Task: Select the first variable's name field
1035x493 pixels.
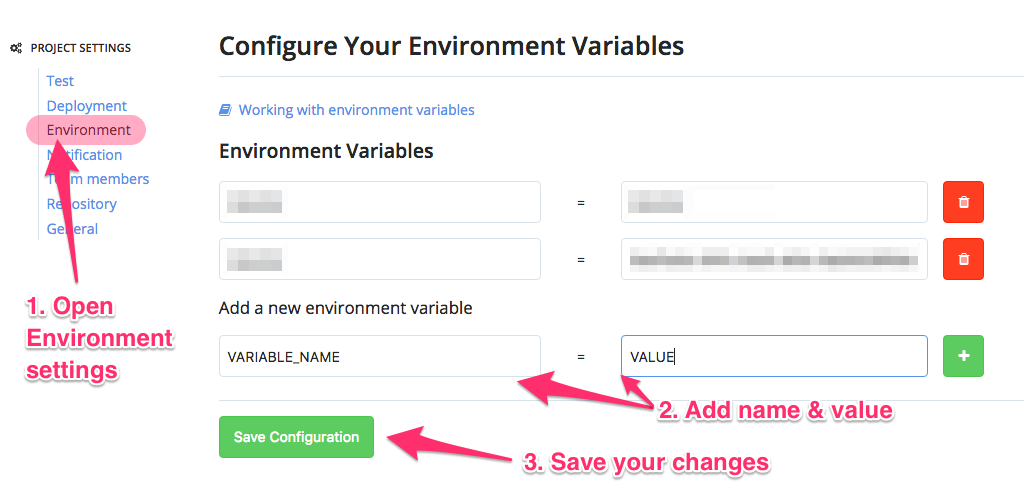Action: pos(380,202)
